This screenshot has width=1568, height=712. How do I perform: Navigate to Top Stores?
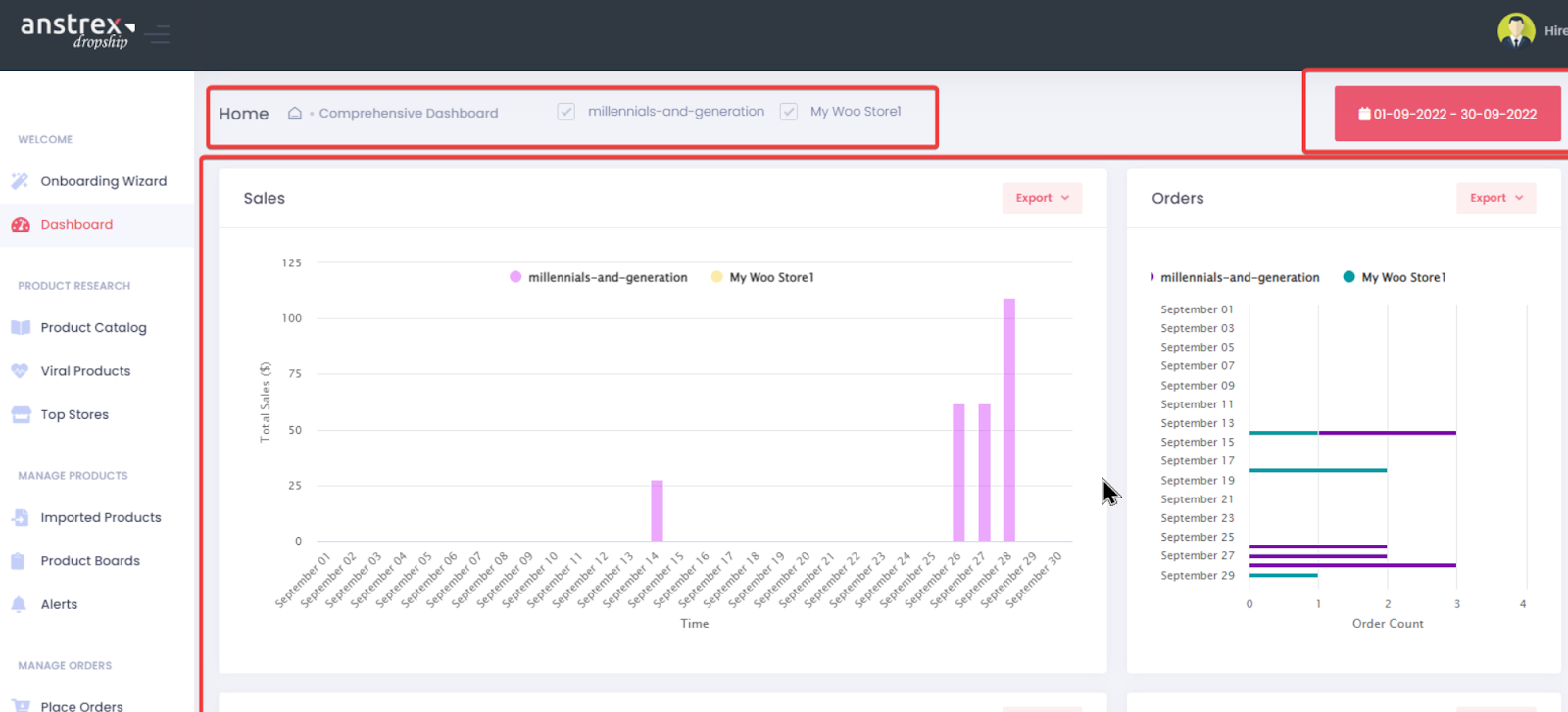coord(74,414)
